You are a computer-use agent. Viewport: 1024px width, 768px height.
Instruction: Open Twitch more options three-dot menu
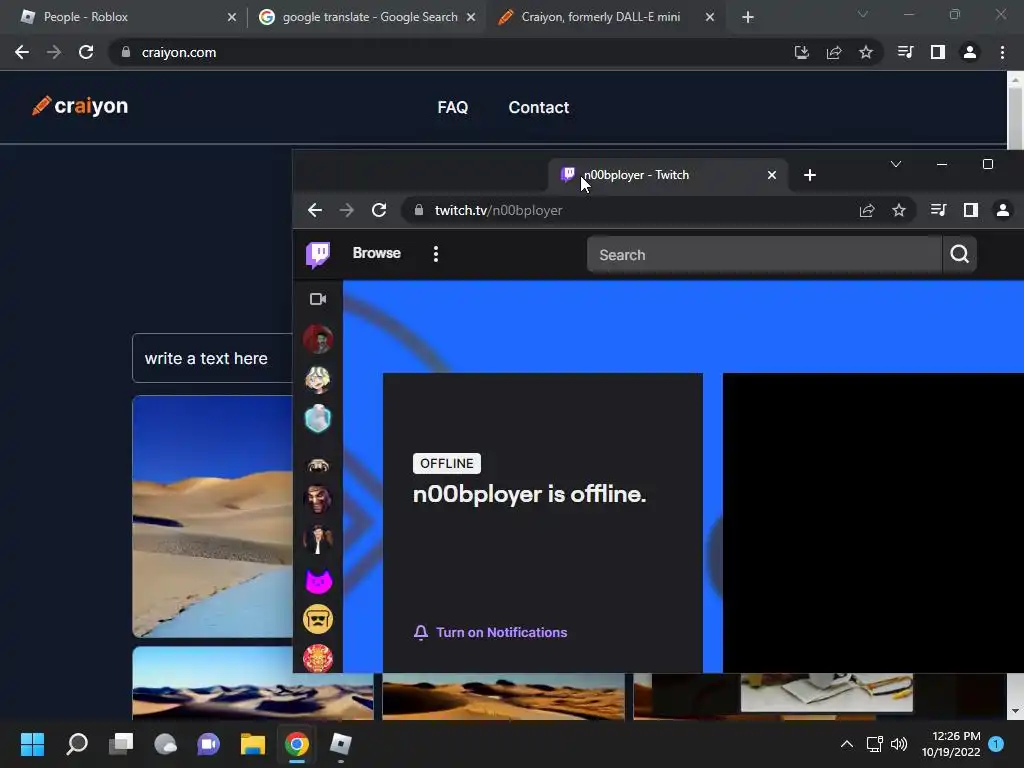point(436,254)
